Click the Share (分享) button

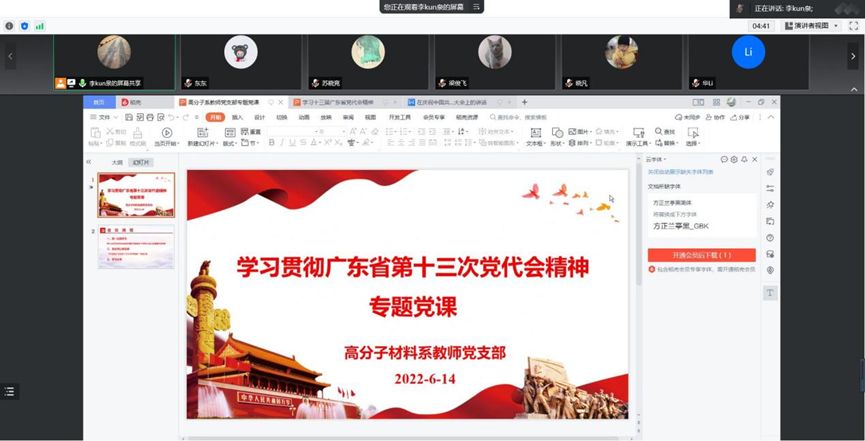point(740,117)
